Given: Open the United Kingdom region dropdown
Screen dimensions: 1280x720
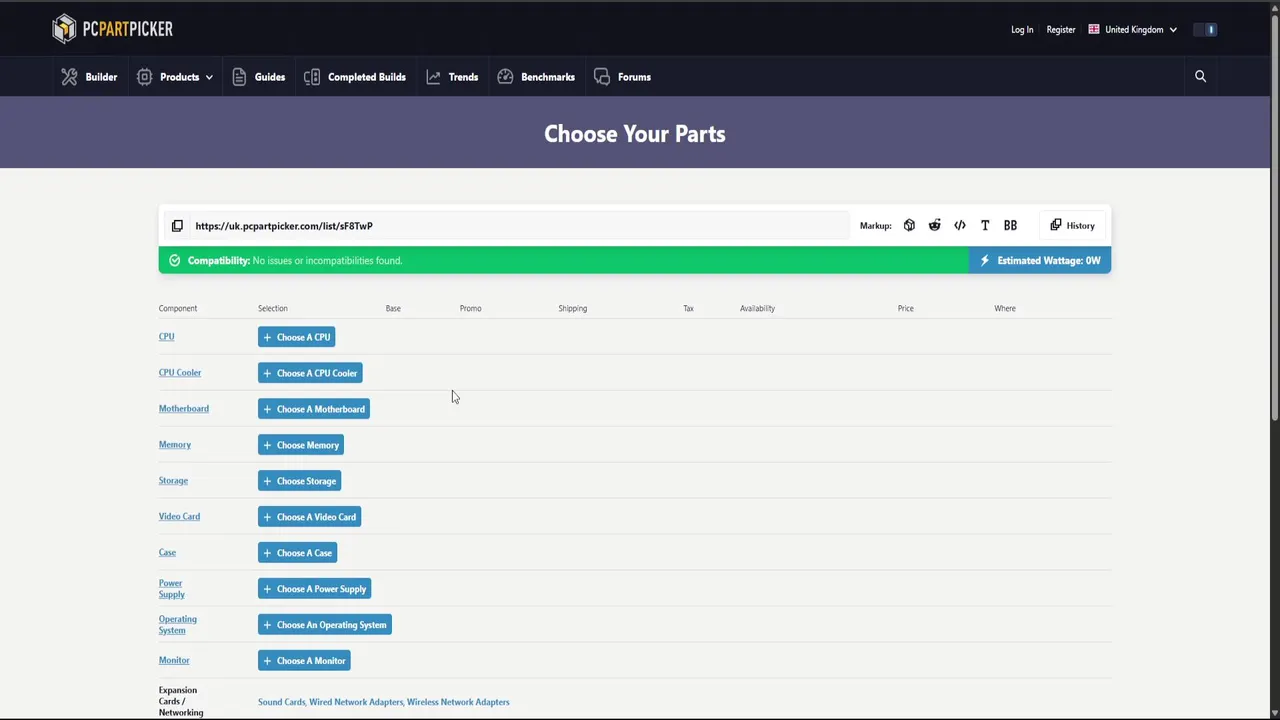Looking at the screenshot, I should pos(1133,30).
